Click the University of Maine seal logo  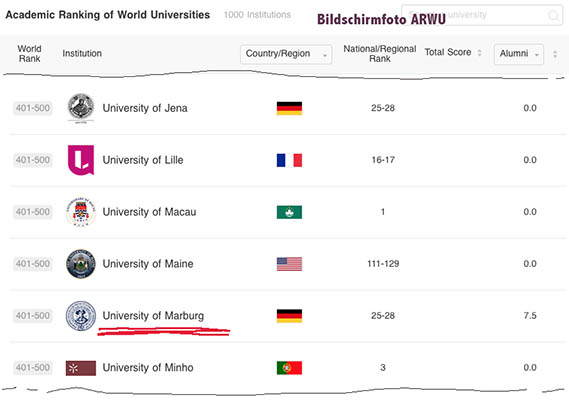(x=81, y=264)
